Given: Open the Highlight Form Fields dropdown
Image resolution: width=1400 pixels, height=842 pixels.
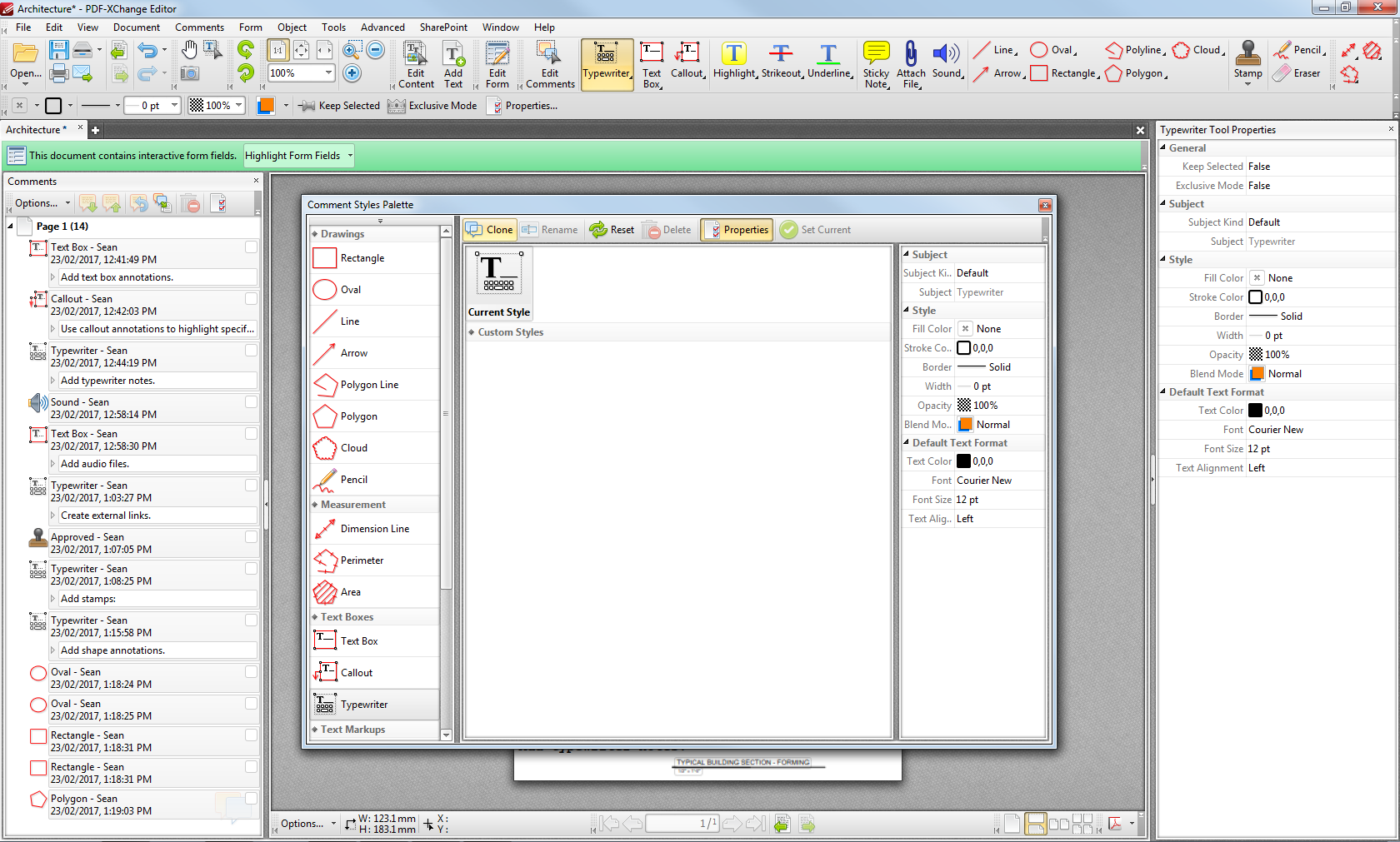Looking at the screenshot, I should pyautogui.click(x=297, y=155).
